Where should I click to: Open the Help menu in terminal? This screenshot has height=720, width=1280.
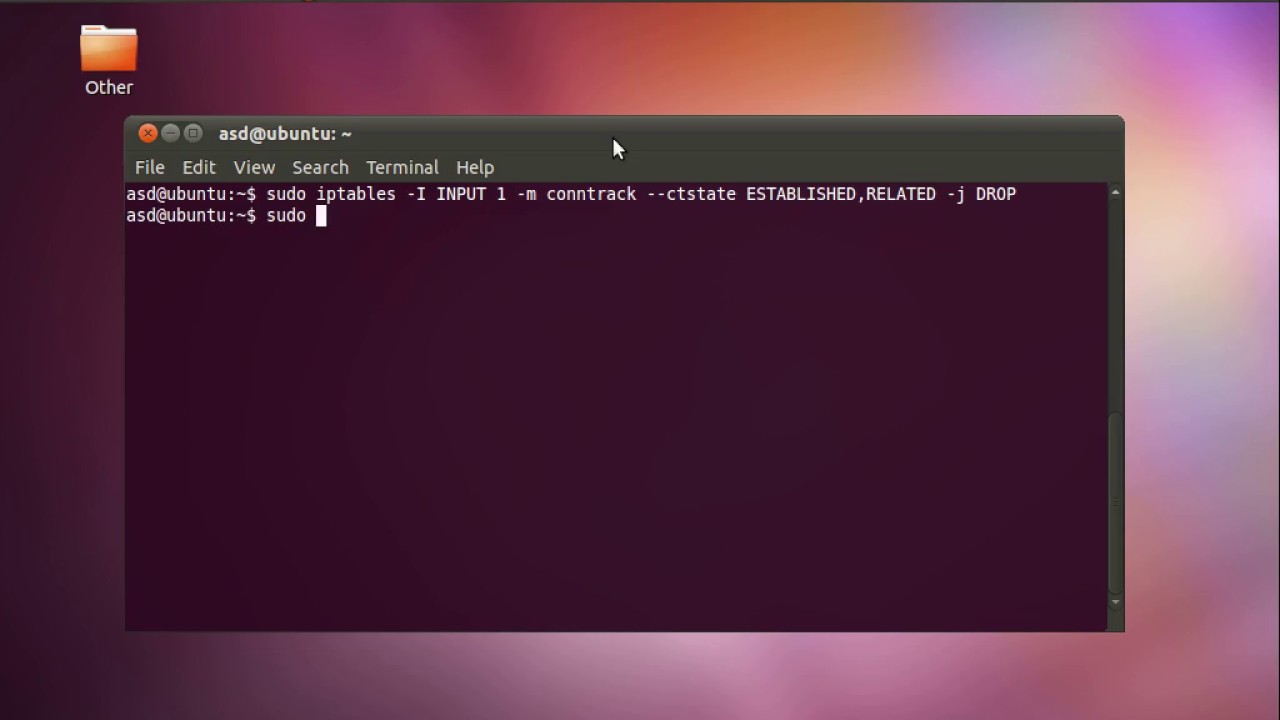pyautogui.click(x=475, y=167)
